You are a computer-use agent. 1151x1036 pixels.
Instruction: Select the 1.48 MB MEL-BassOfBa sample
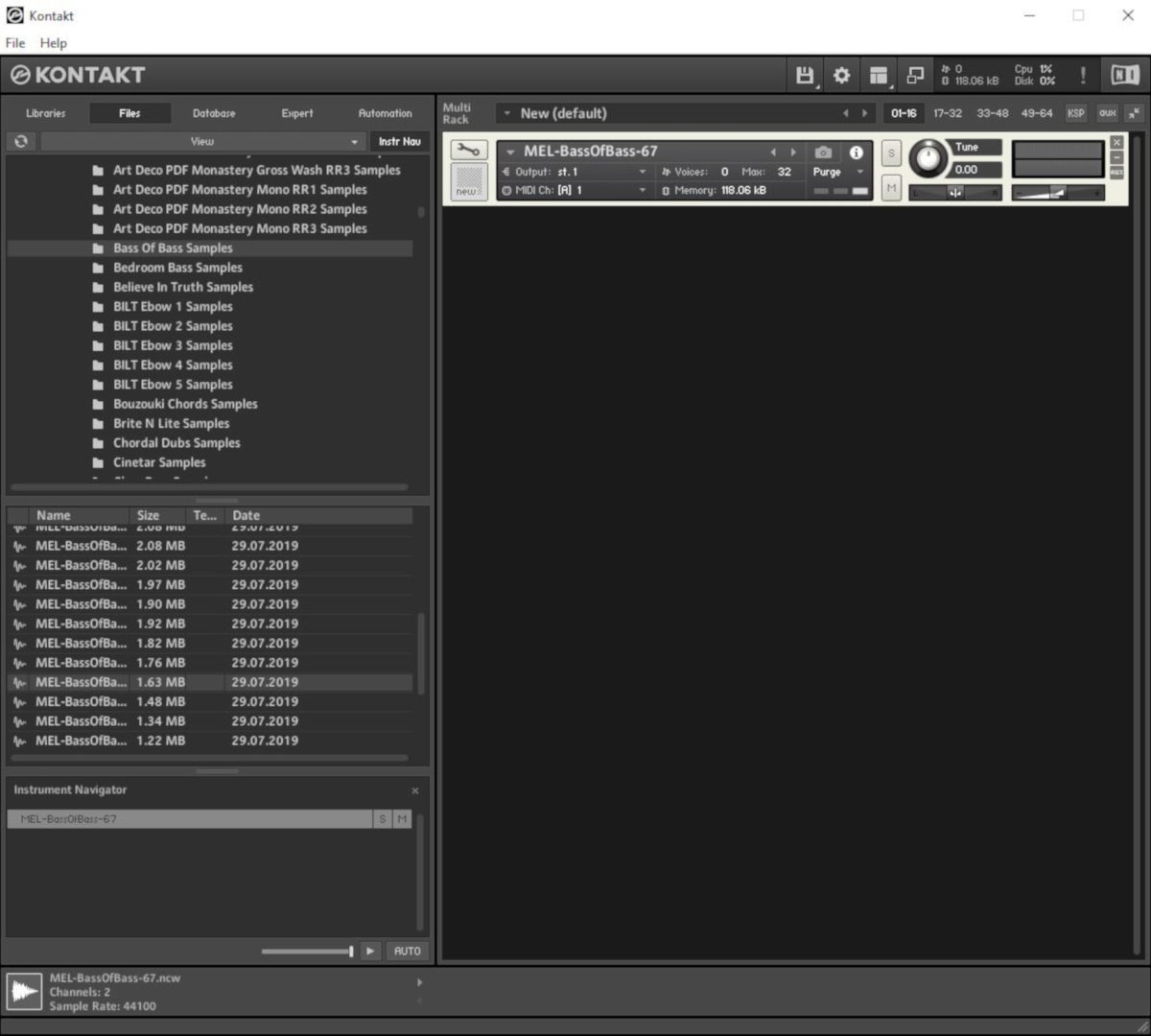coord(210,701)
